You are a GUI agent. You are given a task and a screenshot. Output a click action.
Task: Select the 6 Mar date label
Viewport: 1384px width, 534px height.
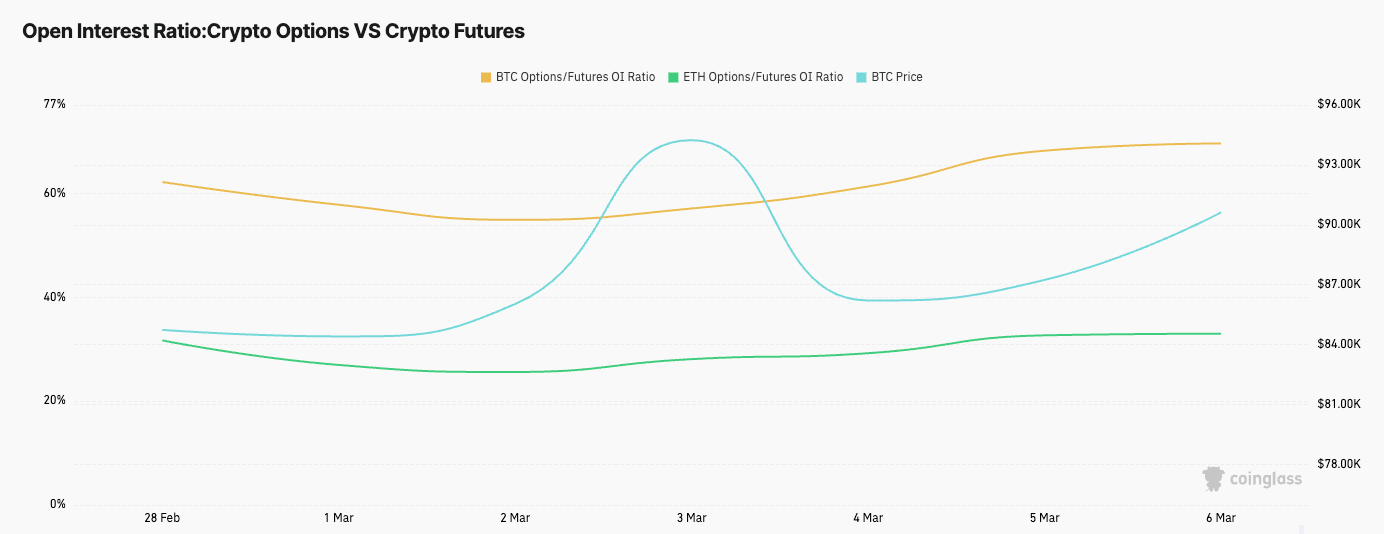click(1220, 518)
